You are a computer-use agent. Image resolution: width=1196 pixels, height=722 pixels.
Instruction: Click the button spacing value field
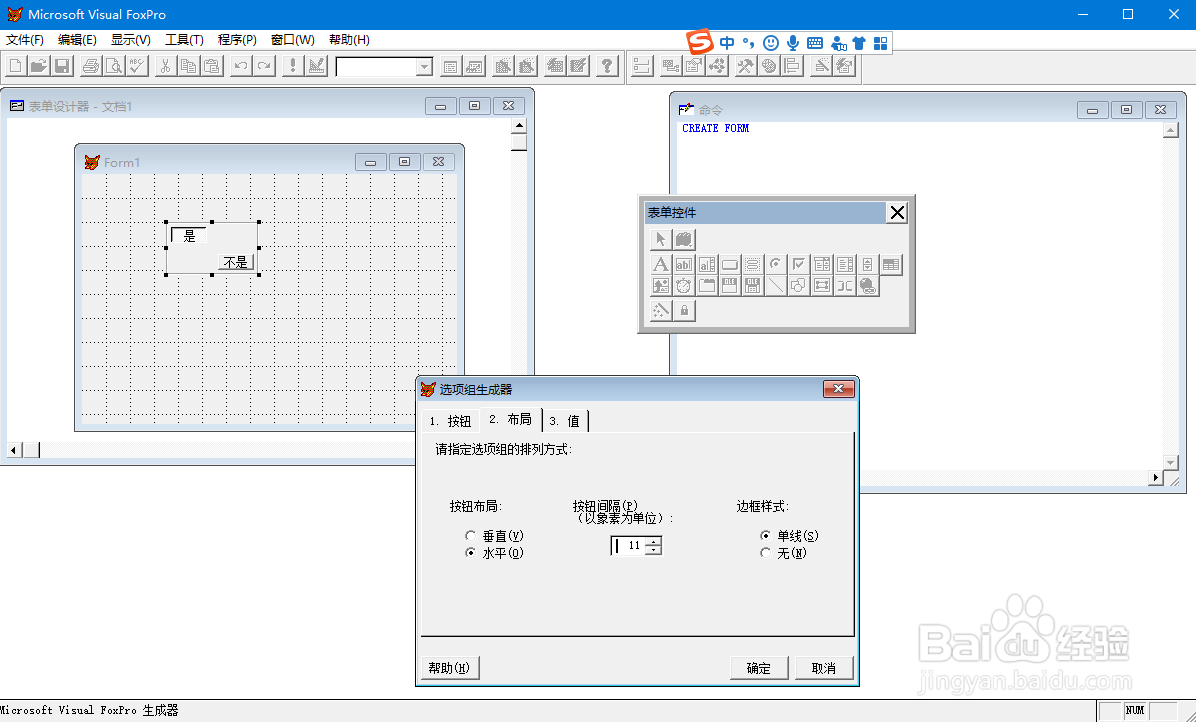pos(629,545)
